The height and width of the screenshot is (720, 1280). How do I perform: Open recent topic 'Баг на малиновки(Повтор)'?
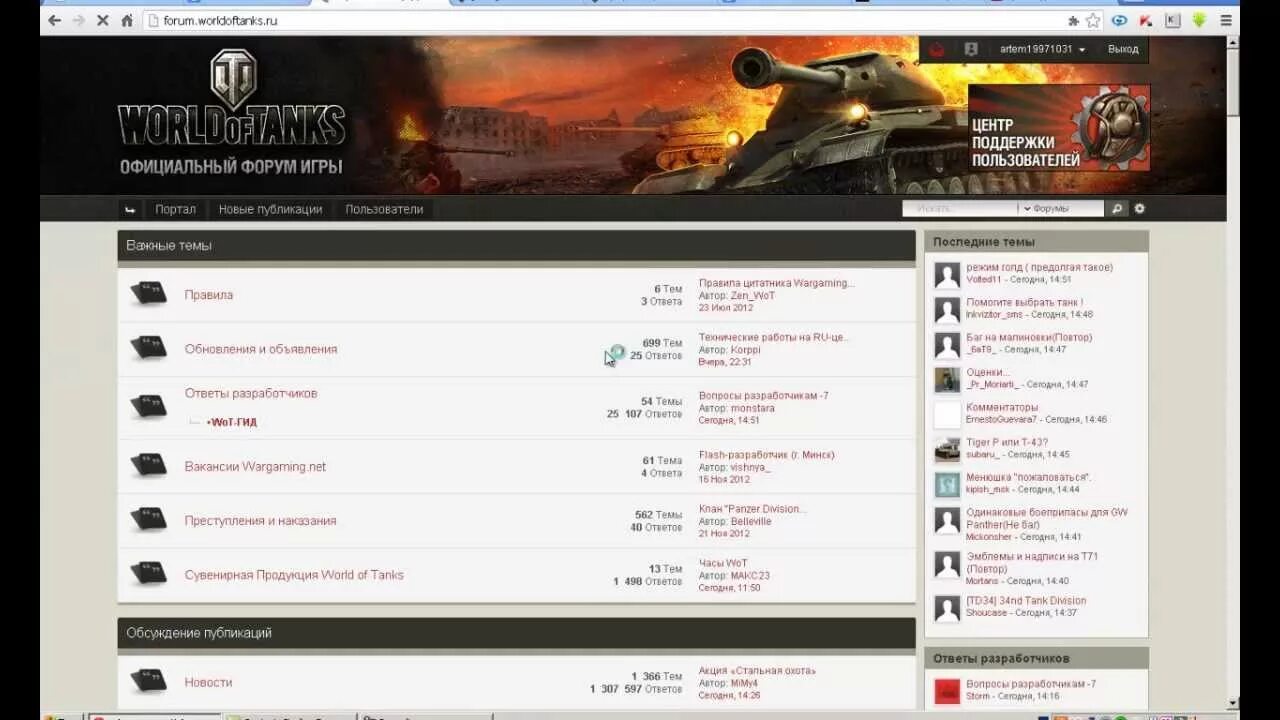tap(1029, 337)
